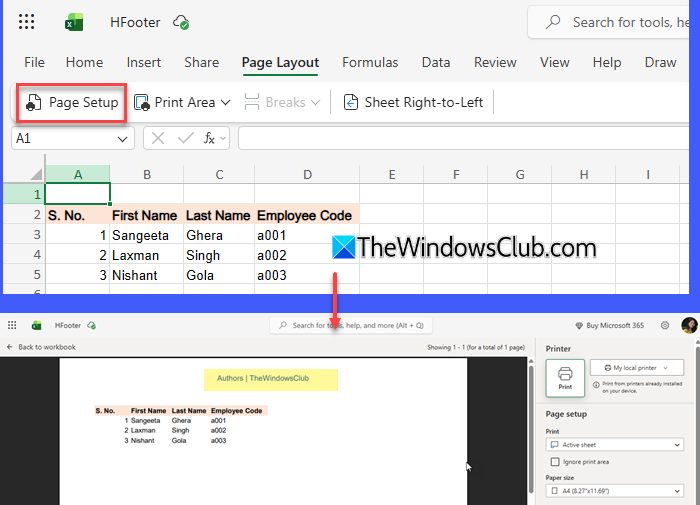
Task: Click the cloud saved status icon beside HFooter
Action: pos(181,22)
